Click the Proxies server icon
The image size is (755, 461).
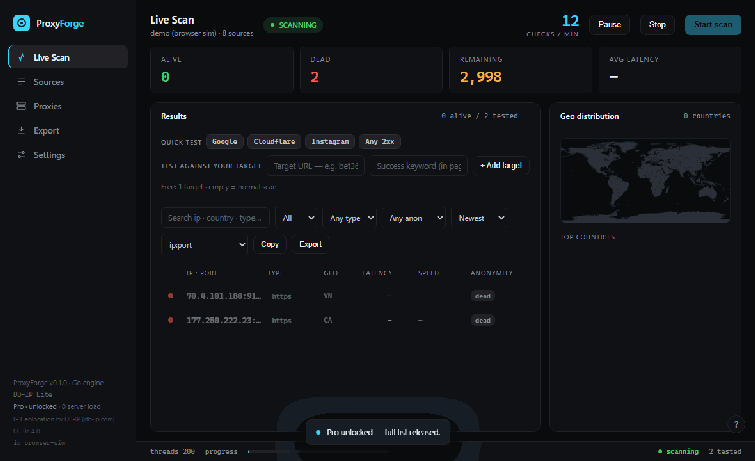click(x=21, y=106)
